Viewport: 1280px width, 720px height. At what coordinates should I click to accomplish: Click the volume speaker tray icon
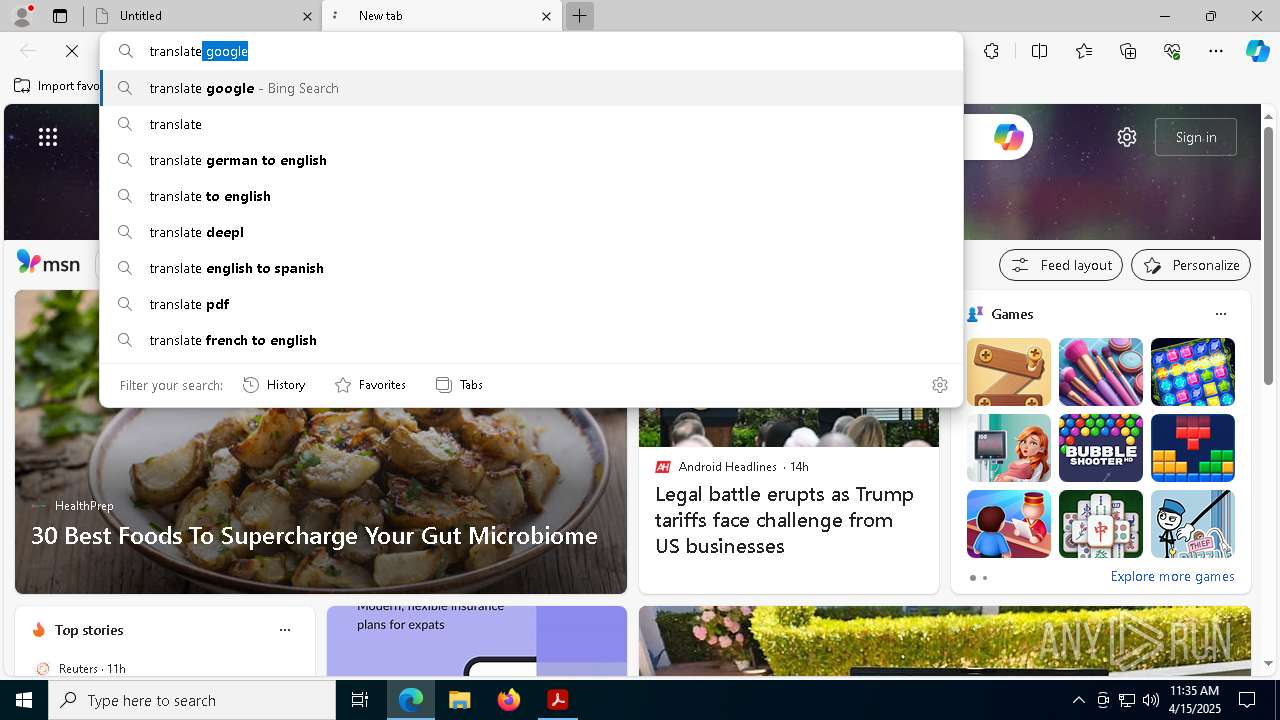click(x=1150, y=700)
